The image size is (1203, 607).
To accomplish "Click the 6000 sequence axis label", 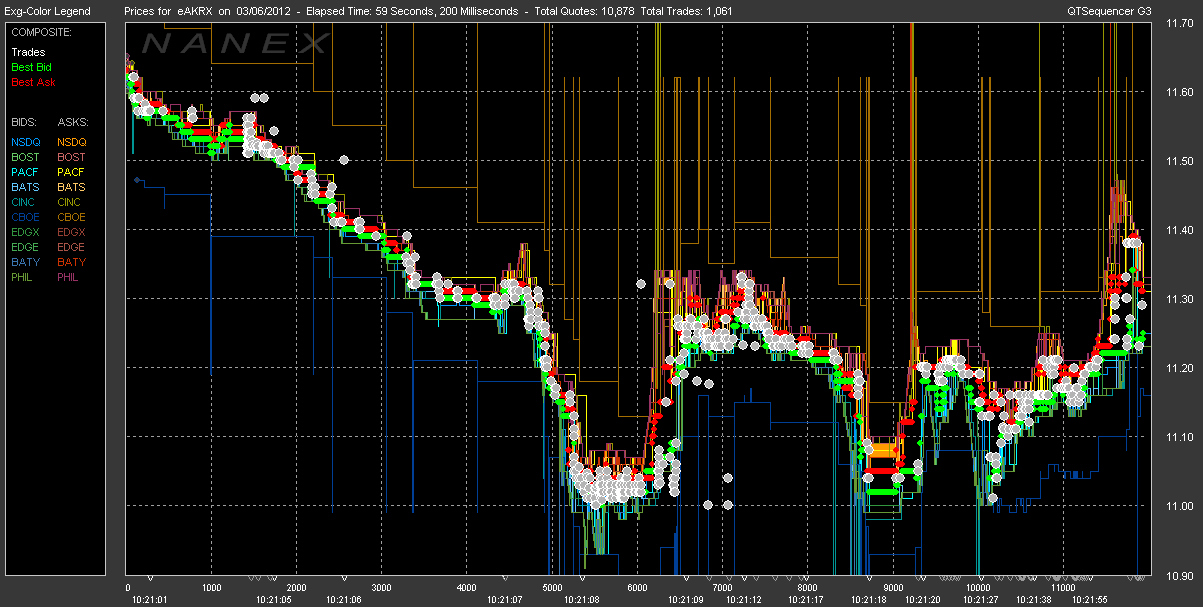I will click(637, 588).
